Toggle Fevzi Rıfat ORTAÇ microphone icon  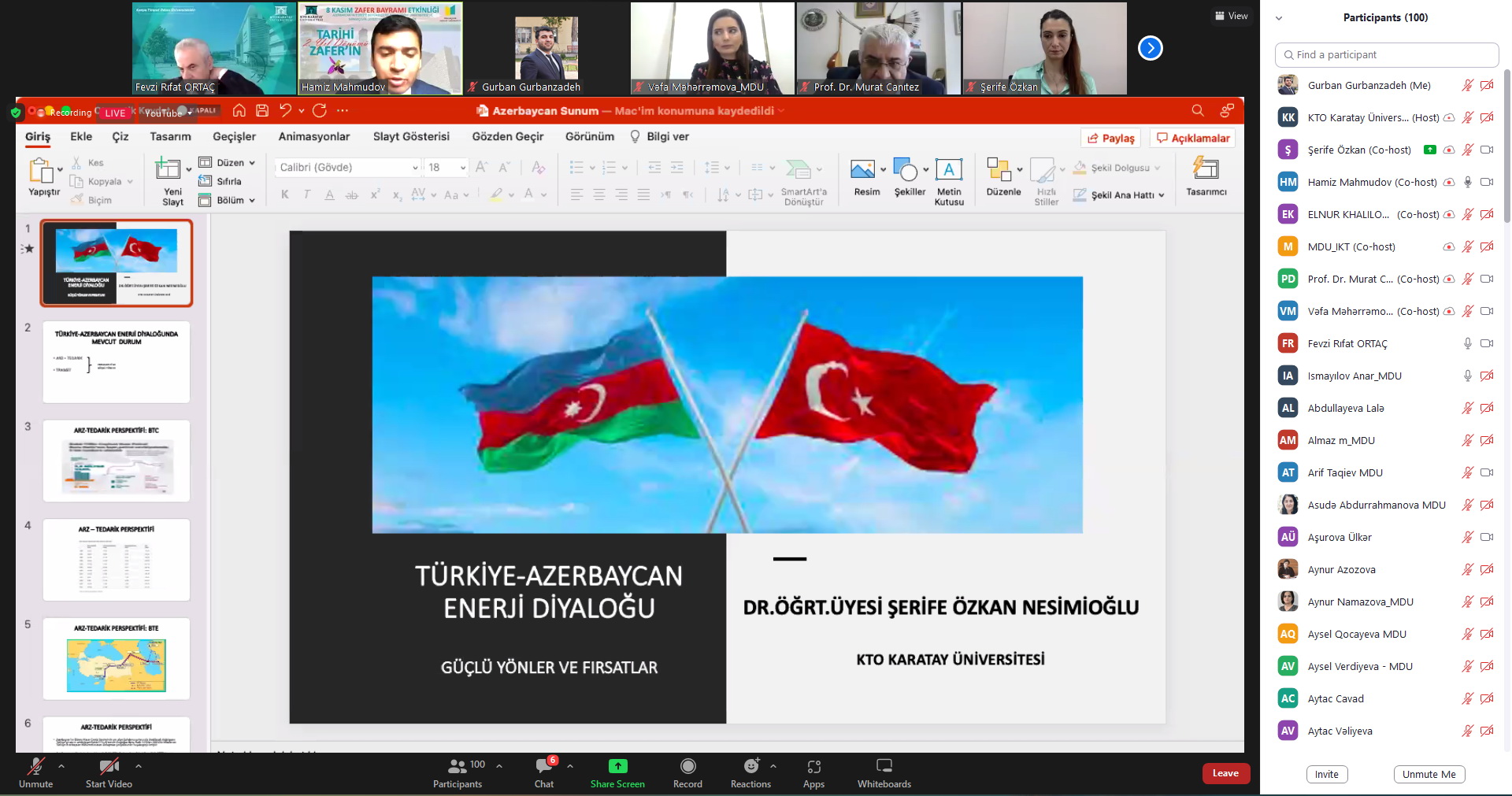1467,343
